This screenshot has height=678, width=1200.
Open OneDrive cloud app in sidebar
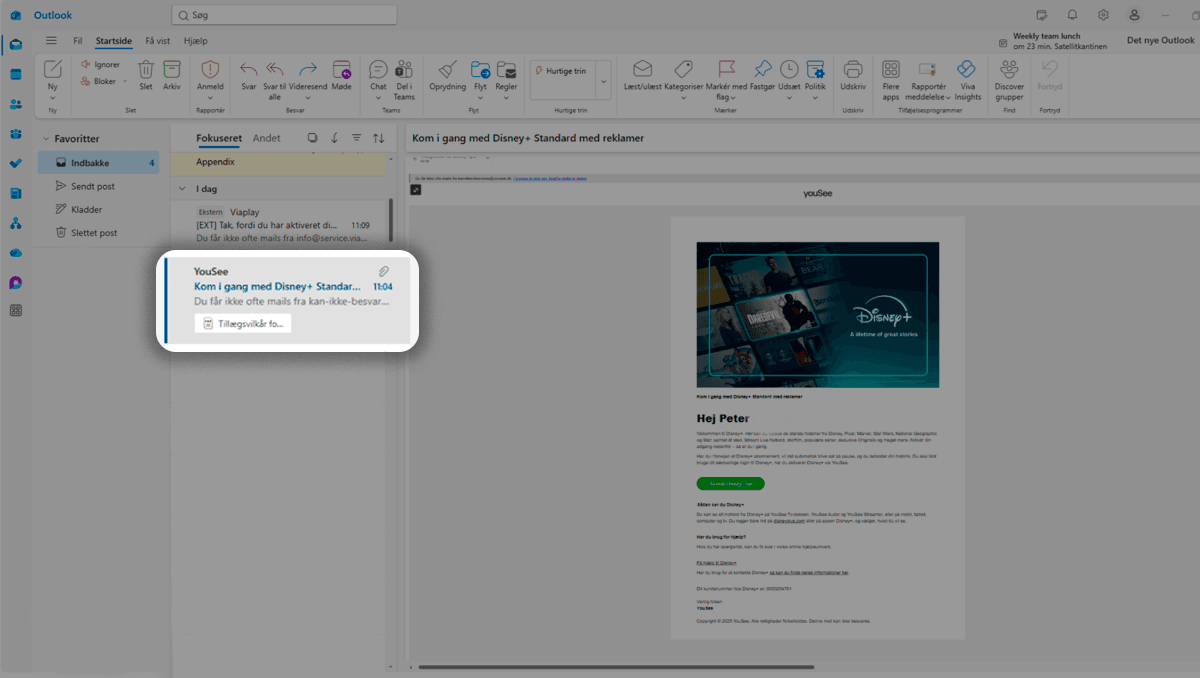tap(15, 253)
